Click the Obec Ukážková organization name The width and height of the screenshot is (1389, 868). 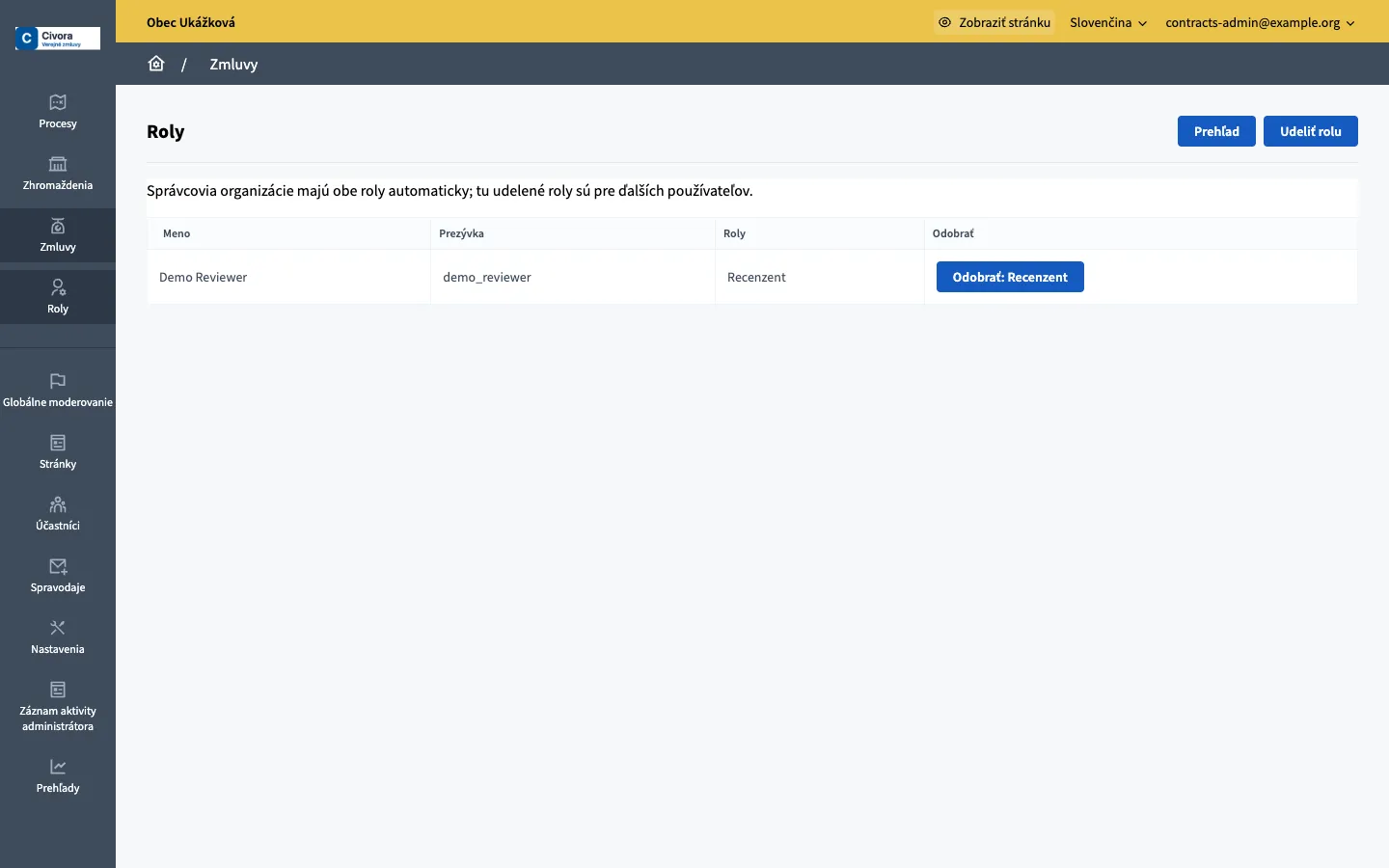[191, 22]
